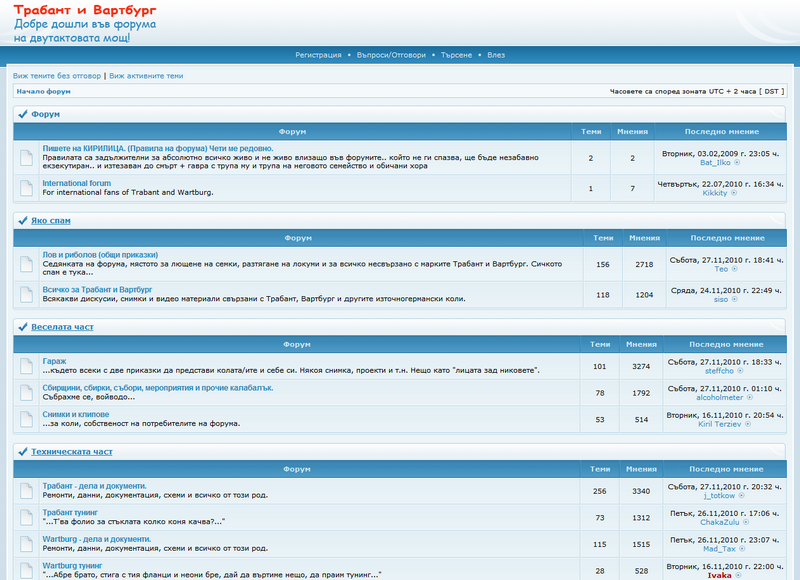This screenshot has height=580, width=800.
Task: Click the forum icon beside Трабант - дела и документи
Action: tap(26, 491)
